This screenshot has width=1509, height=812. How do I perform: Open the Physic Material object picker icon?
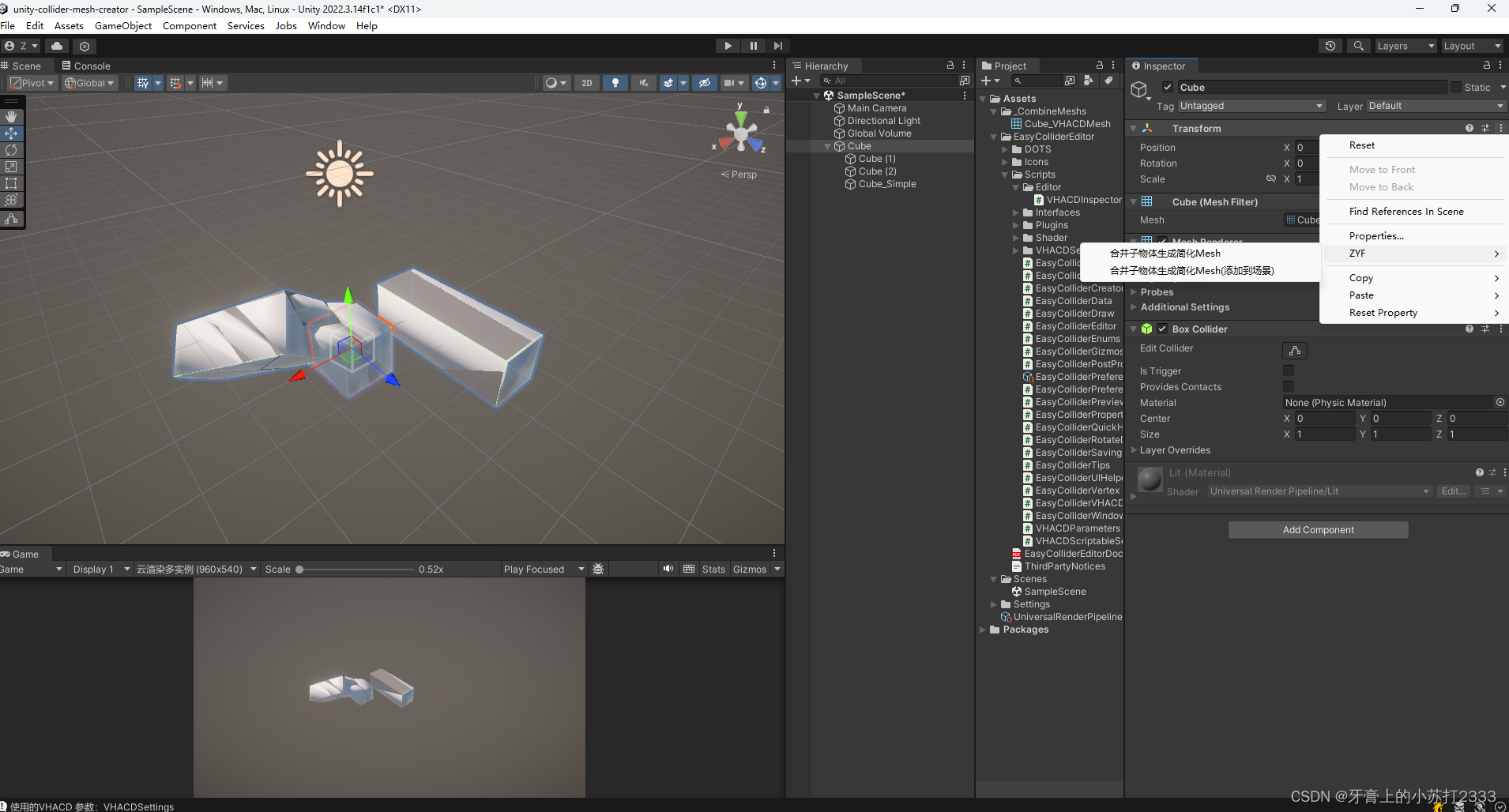1500,402
